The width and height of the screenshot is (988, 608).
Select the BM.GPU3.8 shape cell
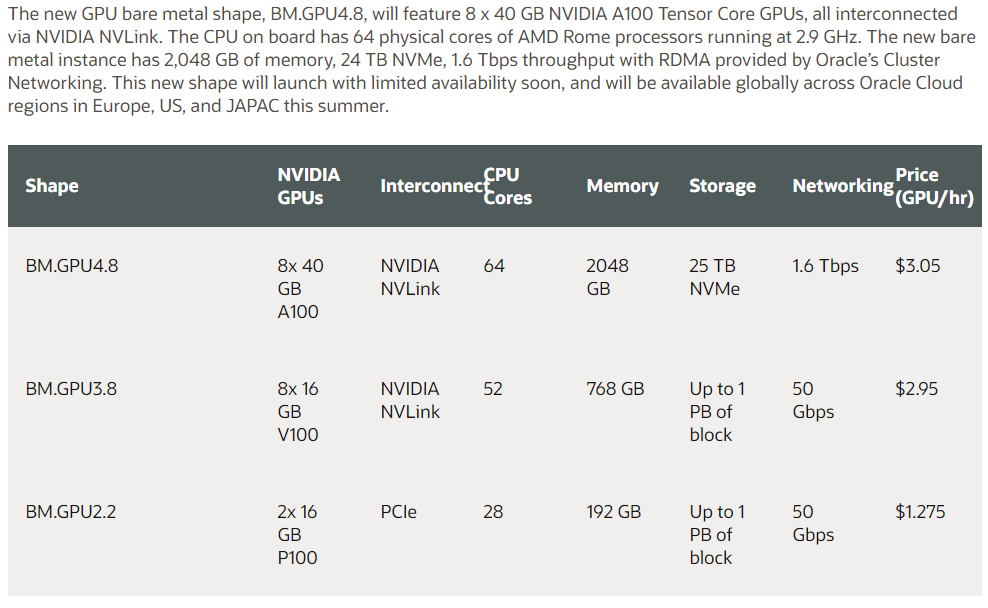(x=71, y=389)
